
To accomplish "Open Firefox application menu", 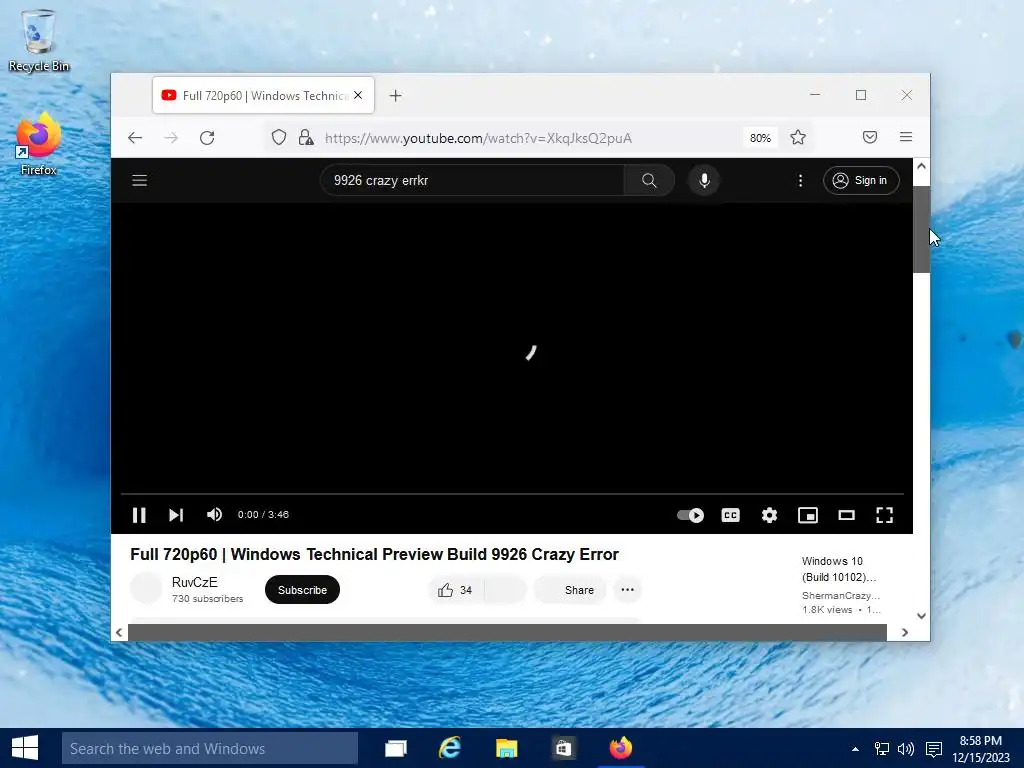I will (x=906, y=137).
